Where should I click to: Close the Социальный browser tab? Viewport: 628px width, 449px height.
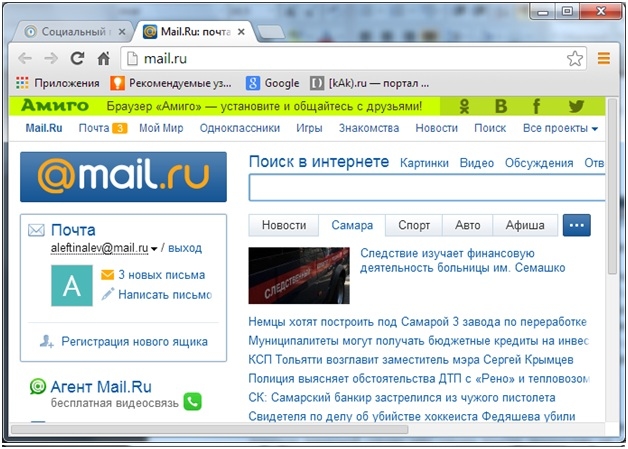click(122, 32)
